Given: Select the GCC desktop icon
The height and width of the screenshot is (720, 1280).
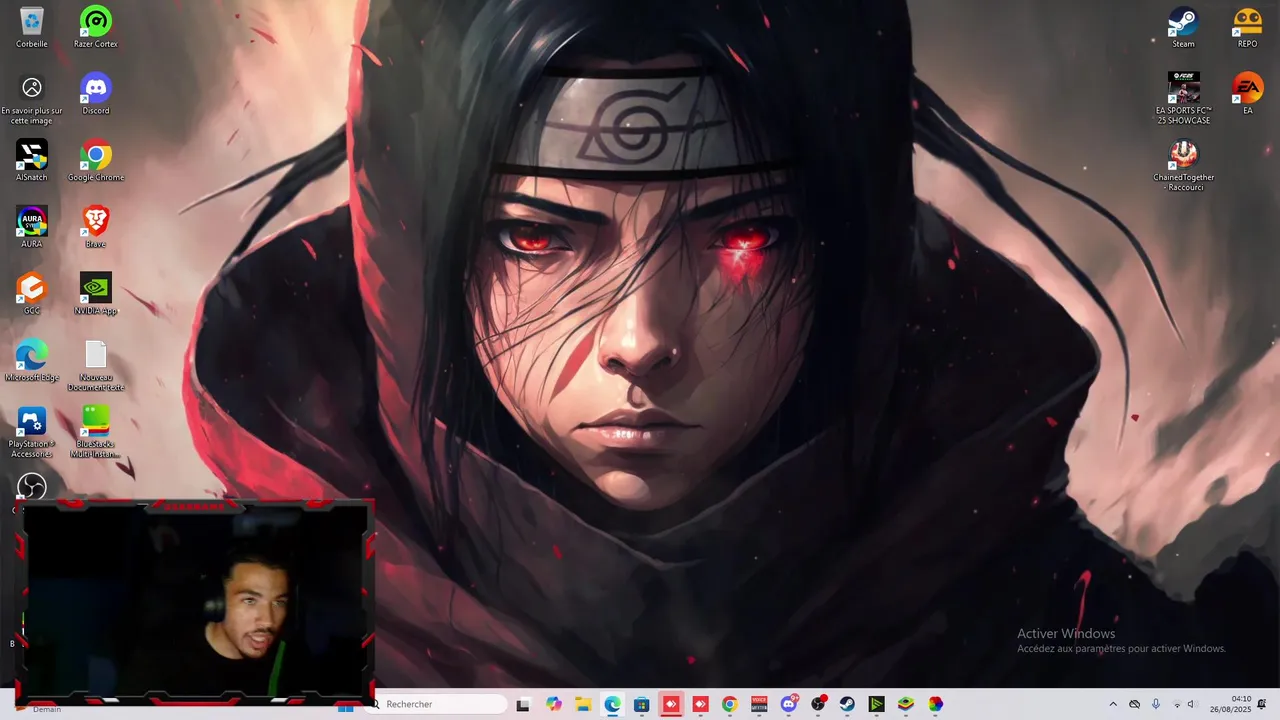Looking at the screenshot, I should click(x=32, y=294).
